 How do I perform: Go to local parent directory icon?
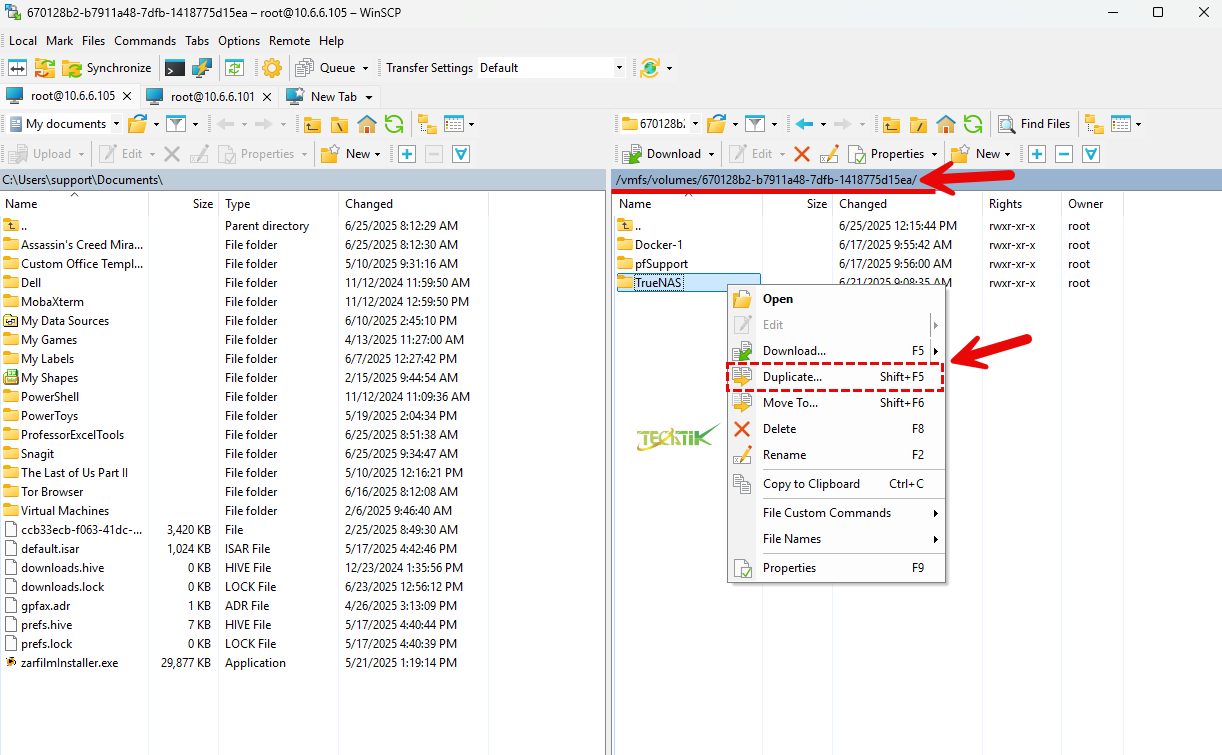(x=313, y=124)
